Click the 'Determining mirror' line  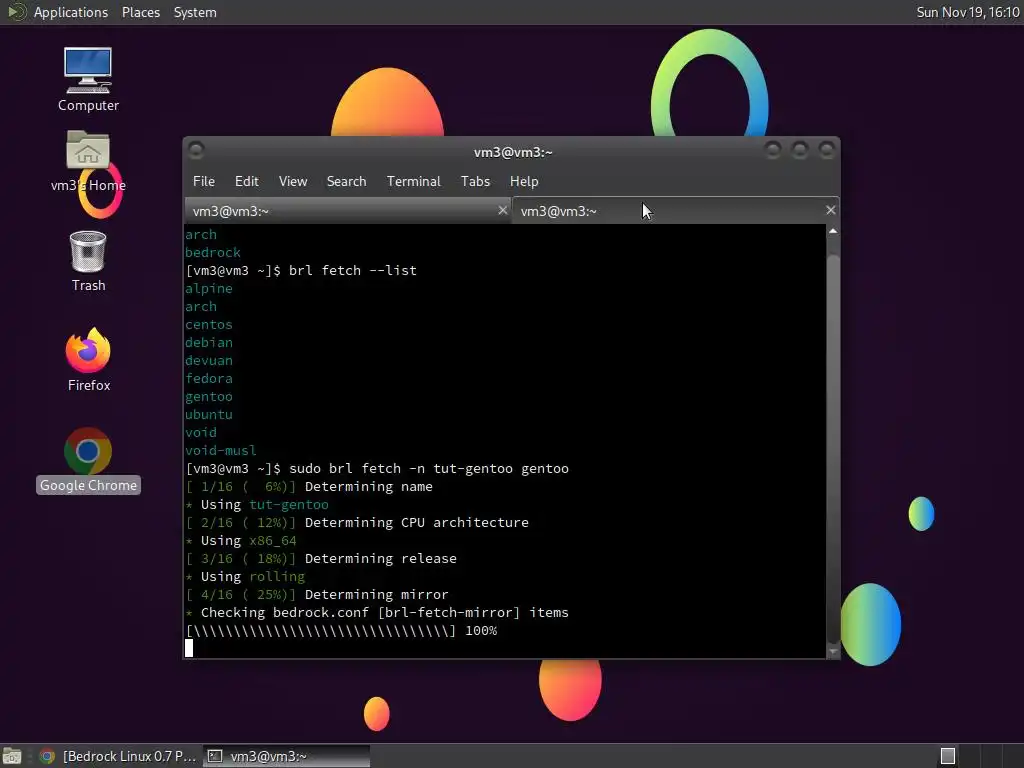click(x=317, y=594)
